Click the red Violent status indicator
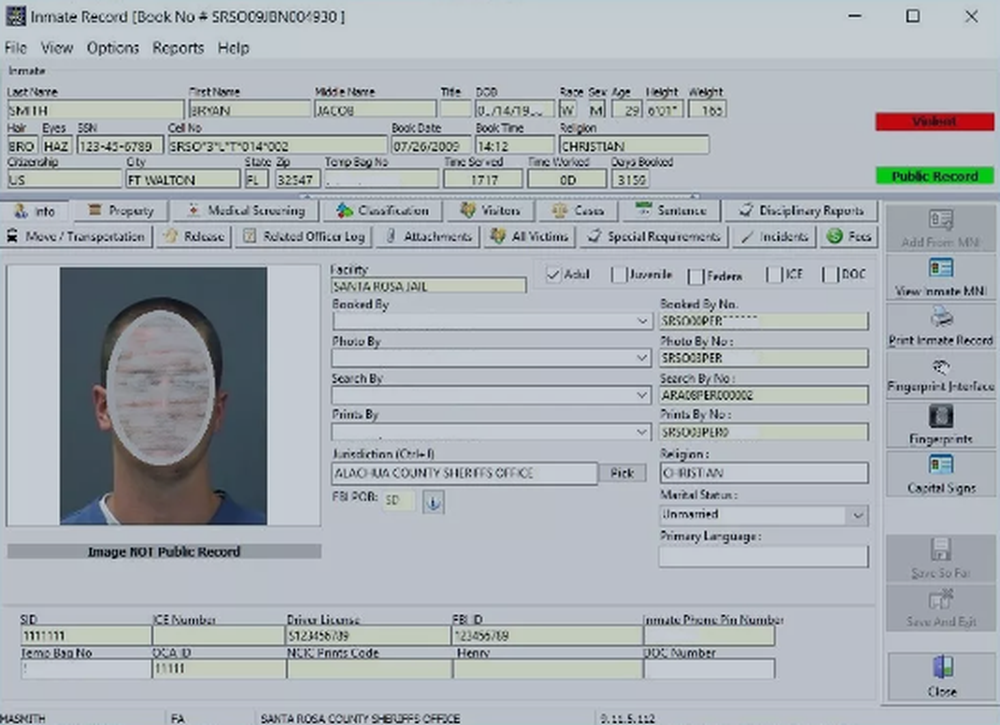Image resolution: width=1000 pixels, height=725 pixels. click(x=934, y=122)
